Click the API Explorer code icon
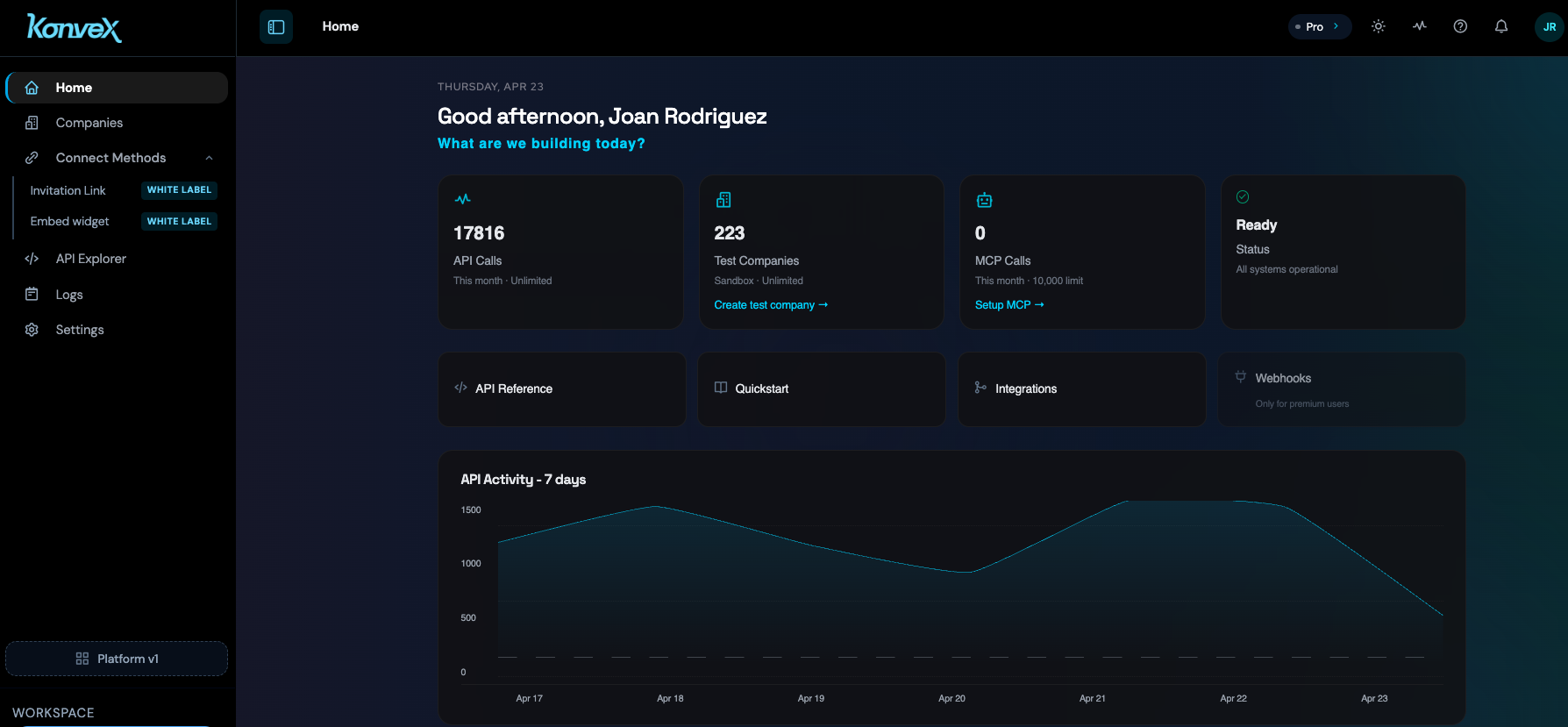1568x727 pixels. click(32, 259)
